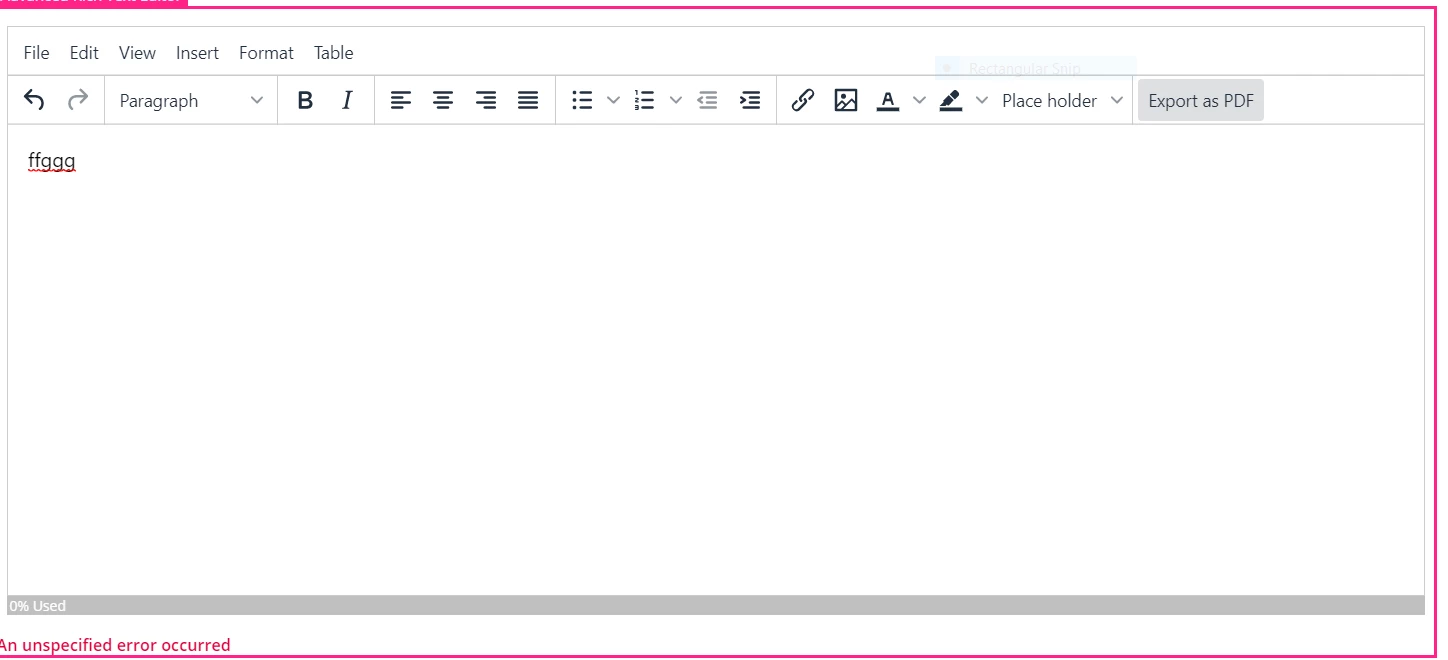Apply background highlight color
Viewport: 1448px width, 660px height.
click(x=951, y=100)
